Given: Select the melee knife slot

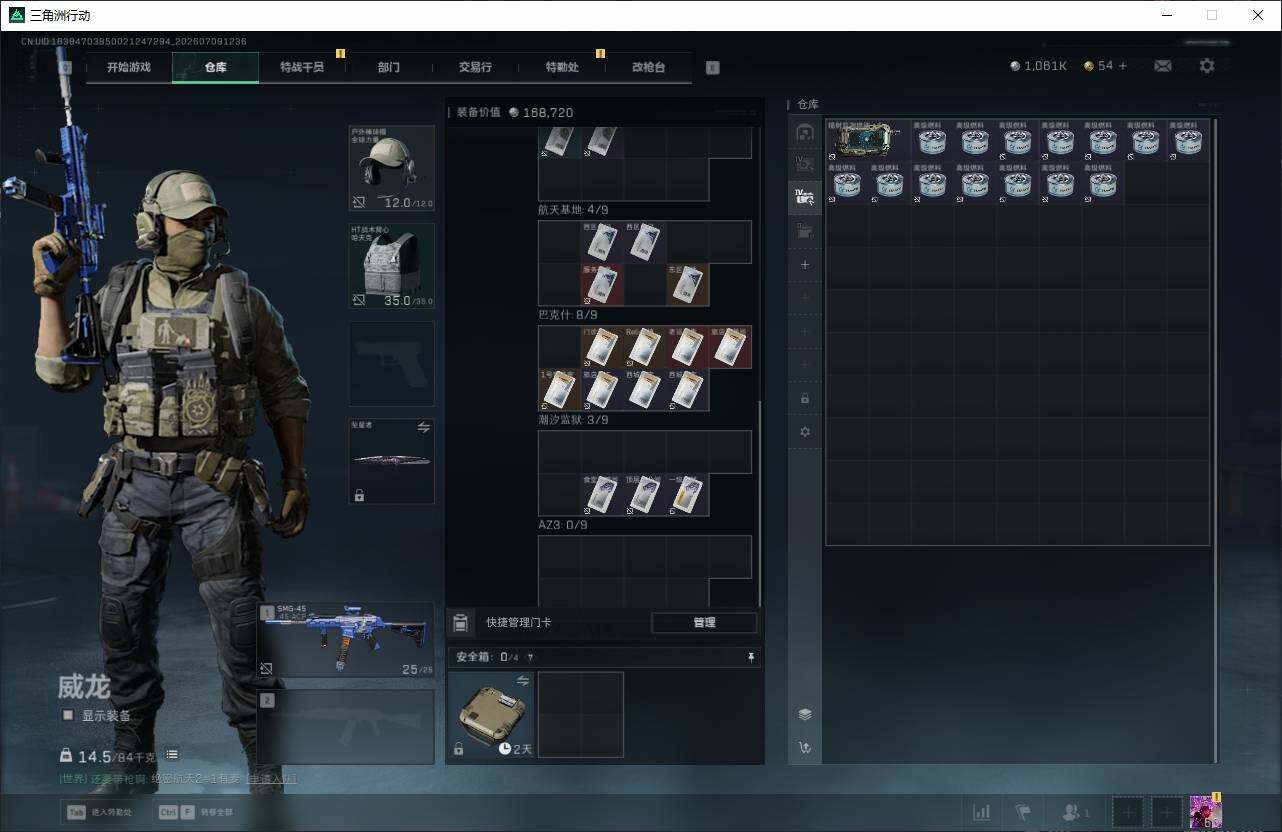Looking at the screenshot, I should click(391, 461).
